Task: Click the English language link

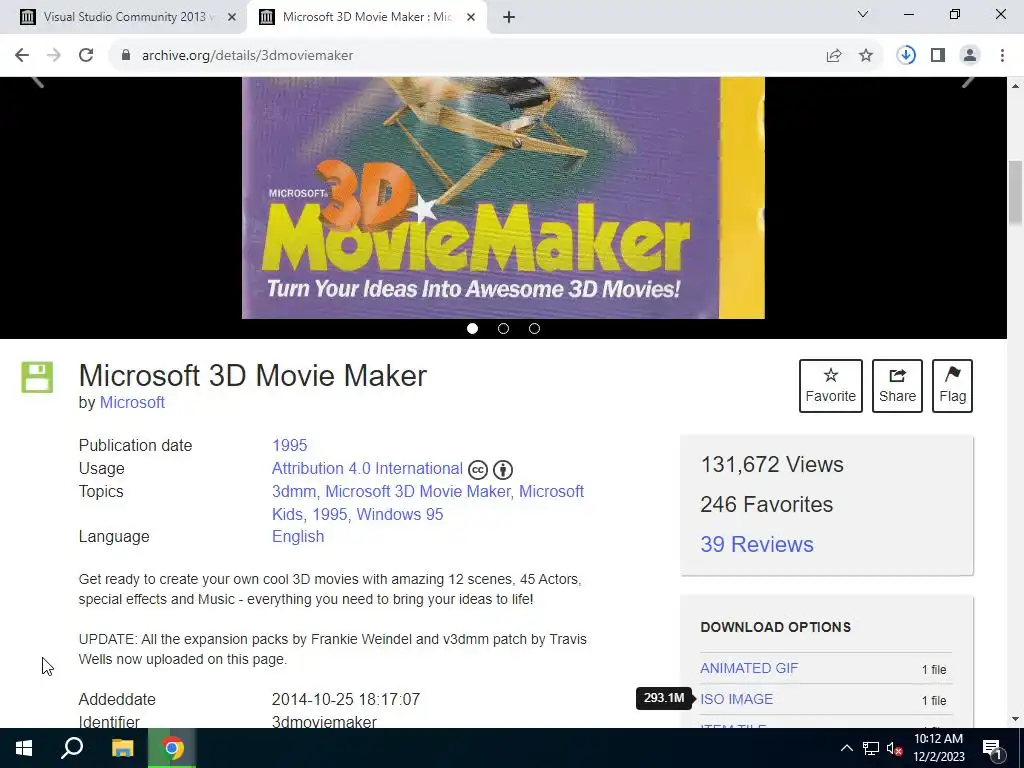Action: pos(298,536)
